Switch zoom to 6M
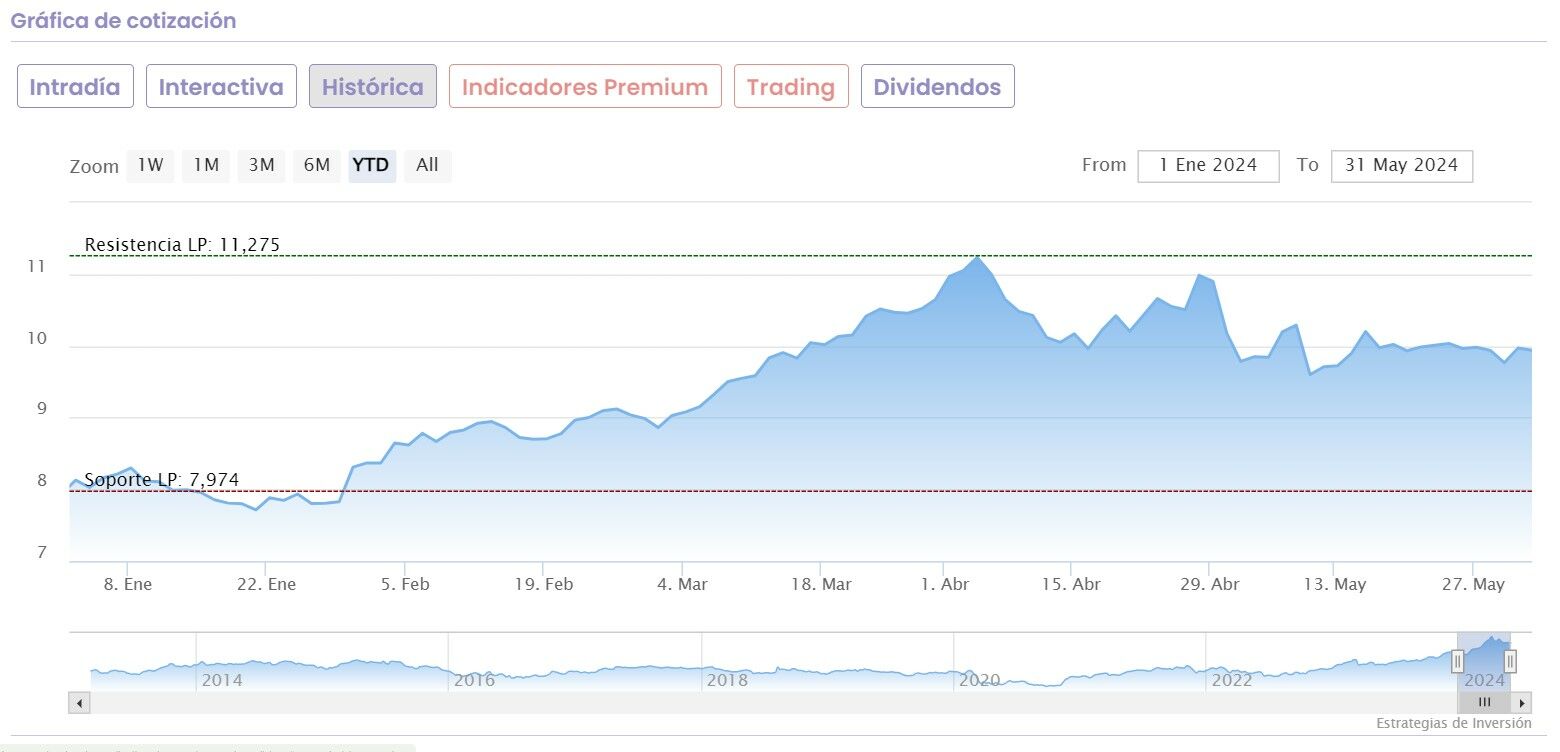Screen dimensions: 1560x752 [317, 166]
